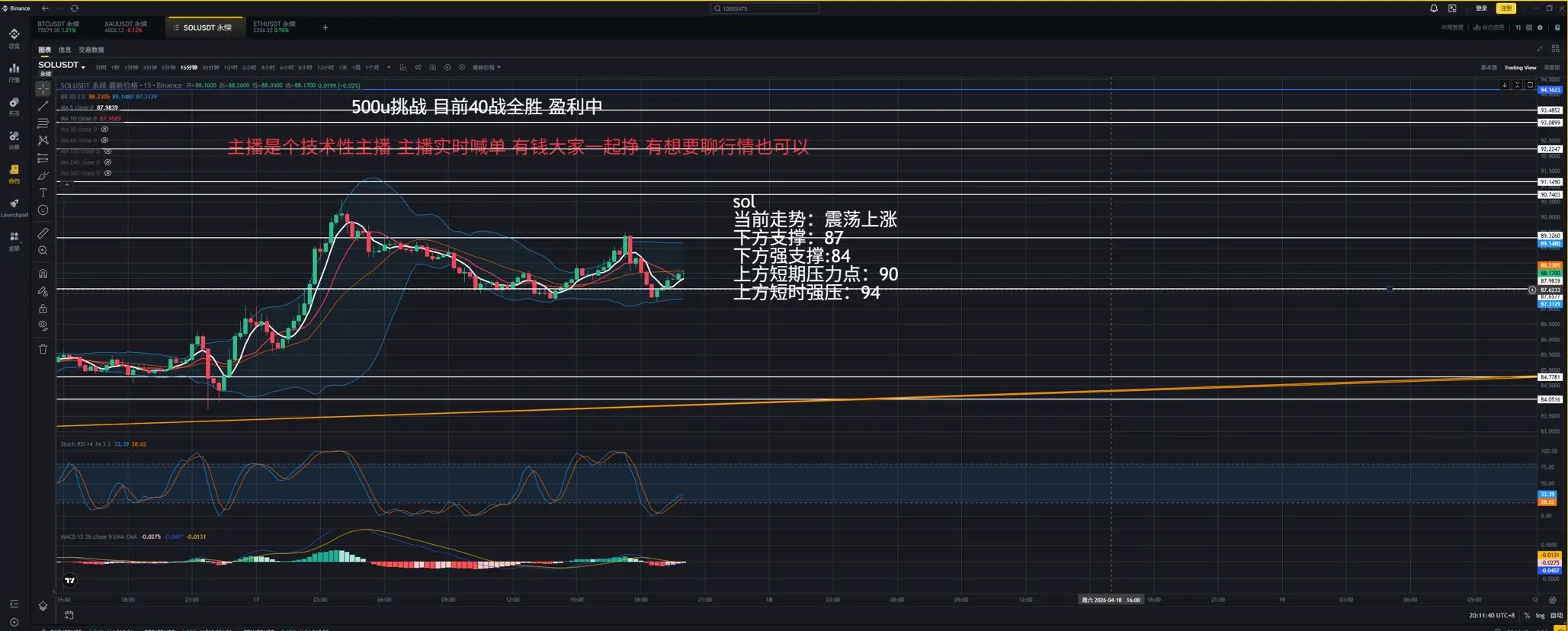
Task: Activate the zoom-in tool
Action: [43, 251]
